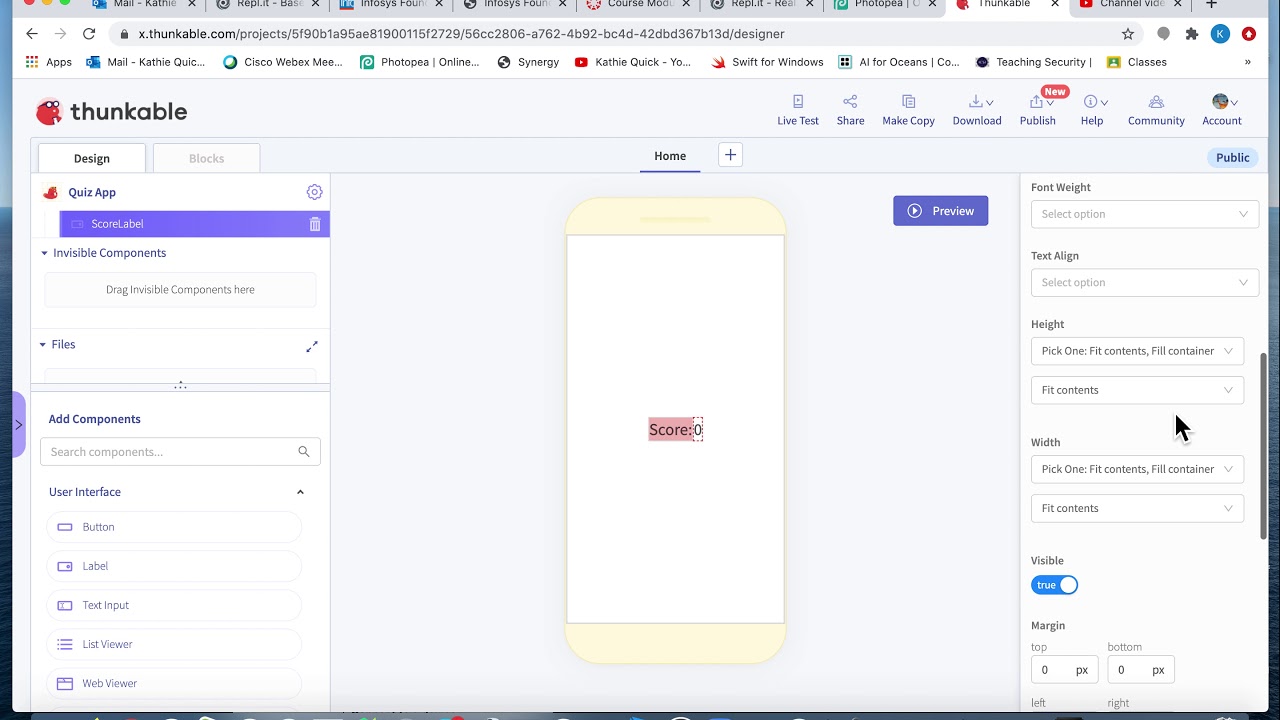Click the Public badge
The image size is (1280, 720).
pos(1233,157)
